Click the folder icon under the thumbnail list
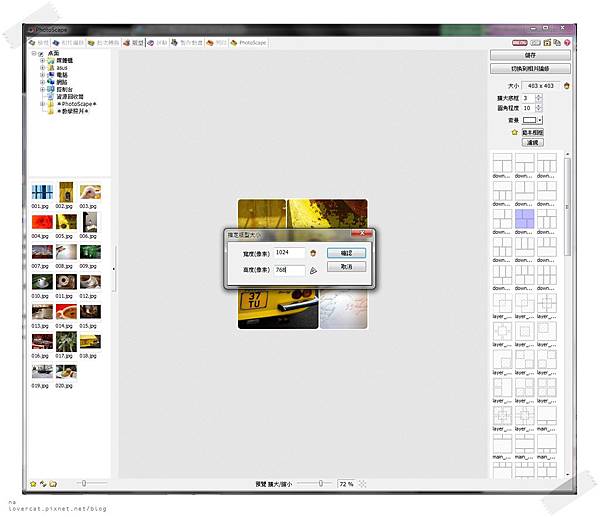 (53, 484)
